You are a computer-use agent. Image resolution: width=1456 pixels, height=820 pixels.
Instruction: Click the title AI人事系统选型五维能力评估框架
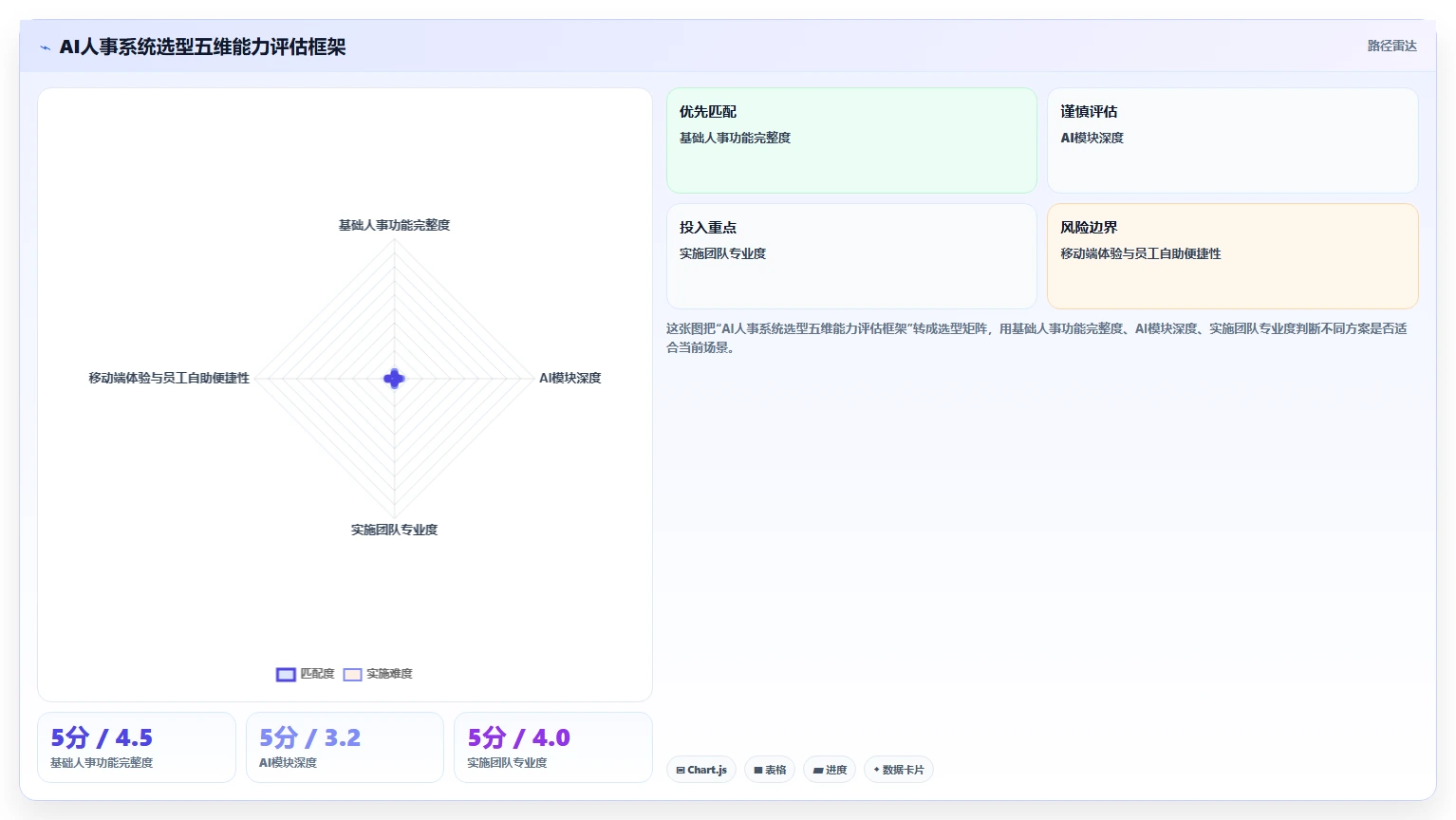202,47
